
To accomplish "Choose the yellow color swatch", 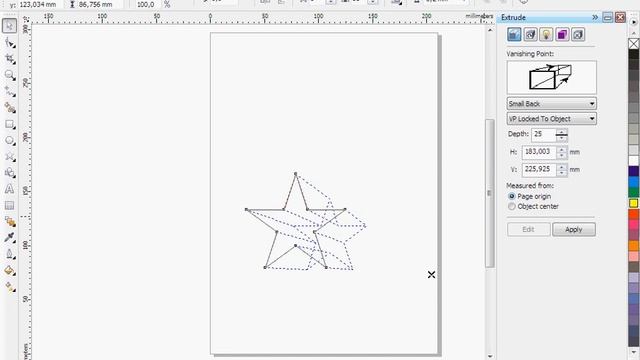I will 633,203.
